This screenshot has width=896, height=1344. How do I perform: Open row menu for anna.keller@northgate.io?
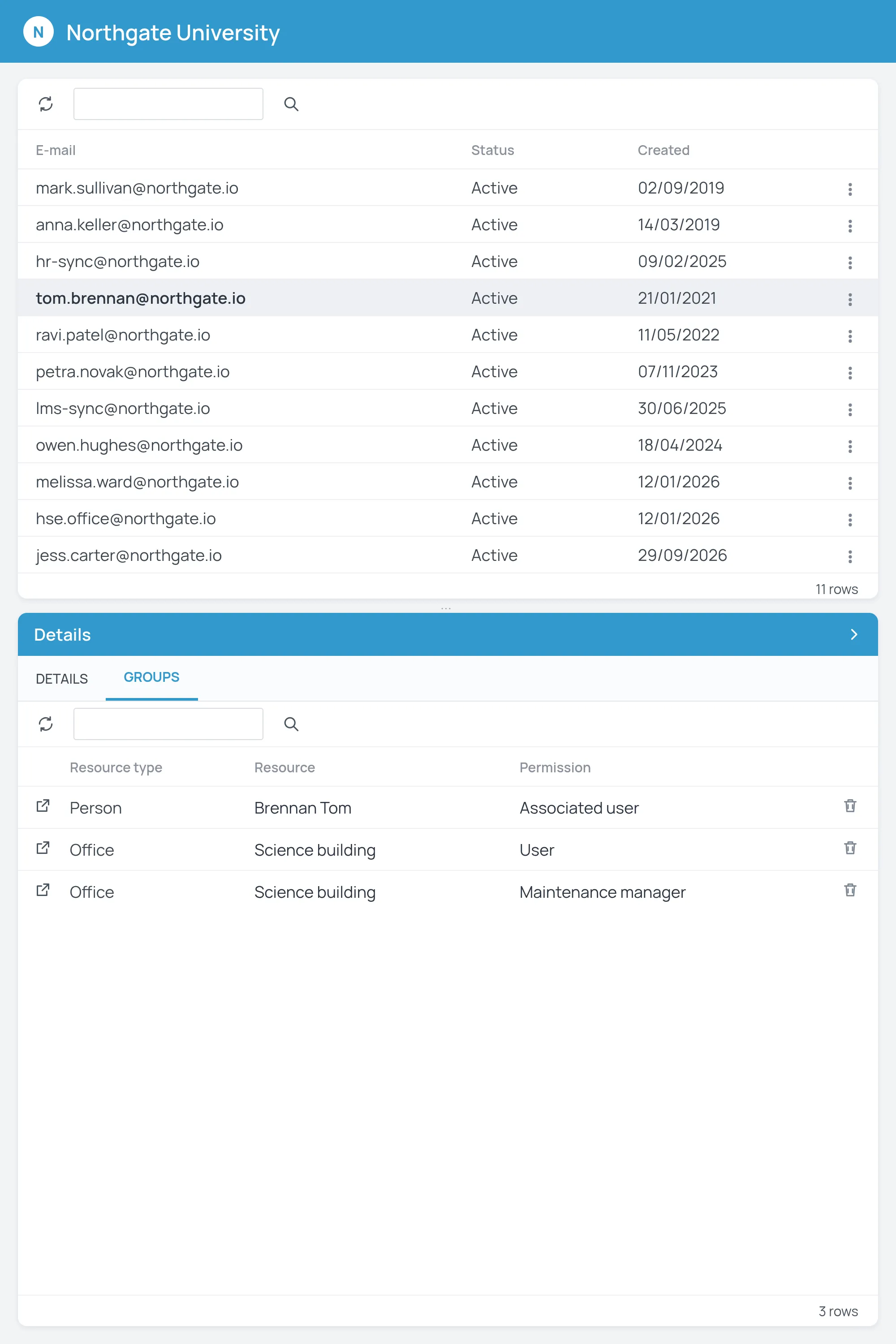tap(850, 226)
